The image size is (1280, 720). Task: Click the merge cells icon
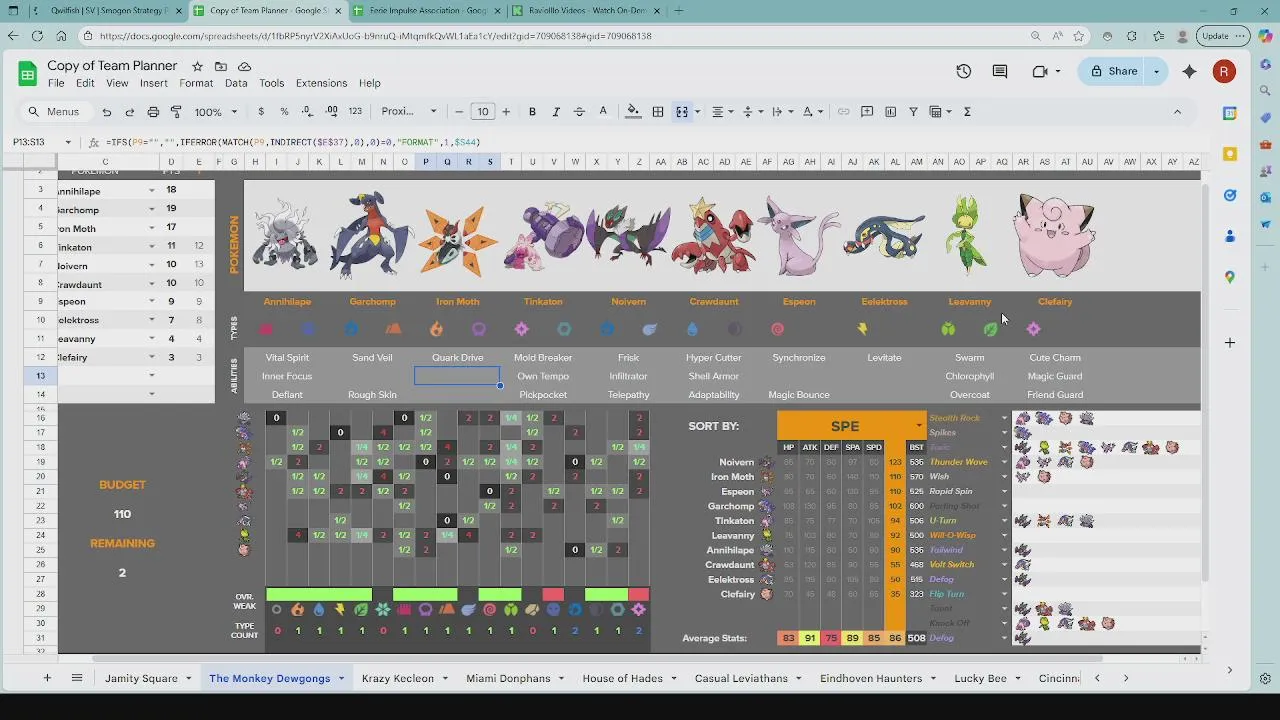[x=682, y=112]
